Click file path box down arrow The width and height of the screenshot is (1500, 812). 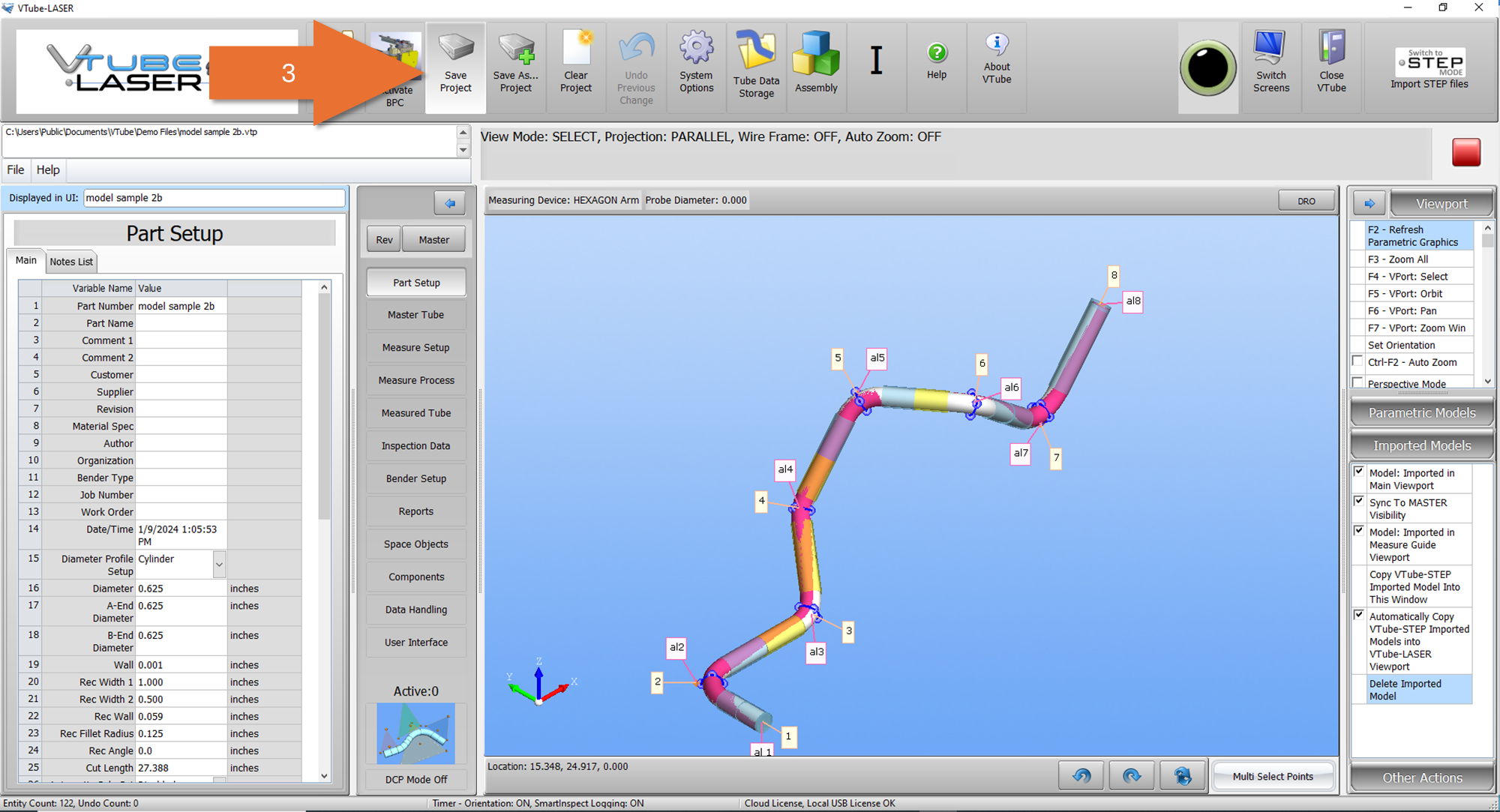click(463, 150)
